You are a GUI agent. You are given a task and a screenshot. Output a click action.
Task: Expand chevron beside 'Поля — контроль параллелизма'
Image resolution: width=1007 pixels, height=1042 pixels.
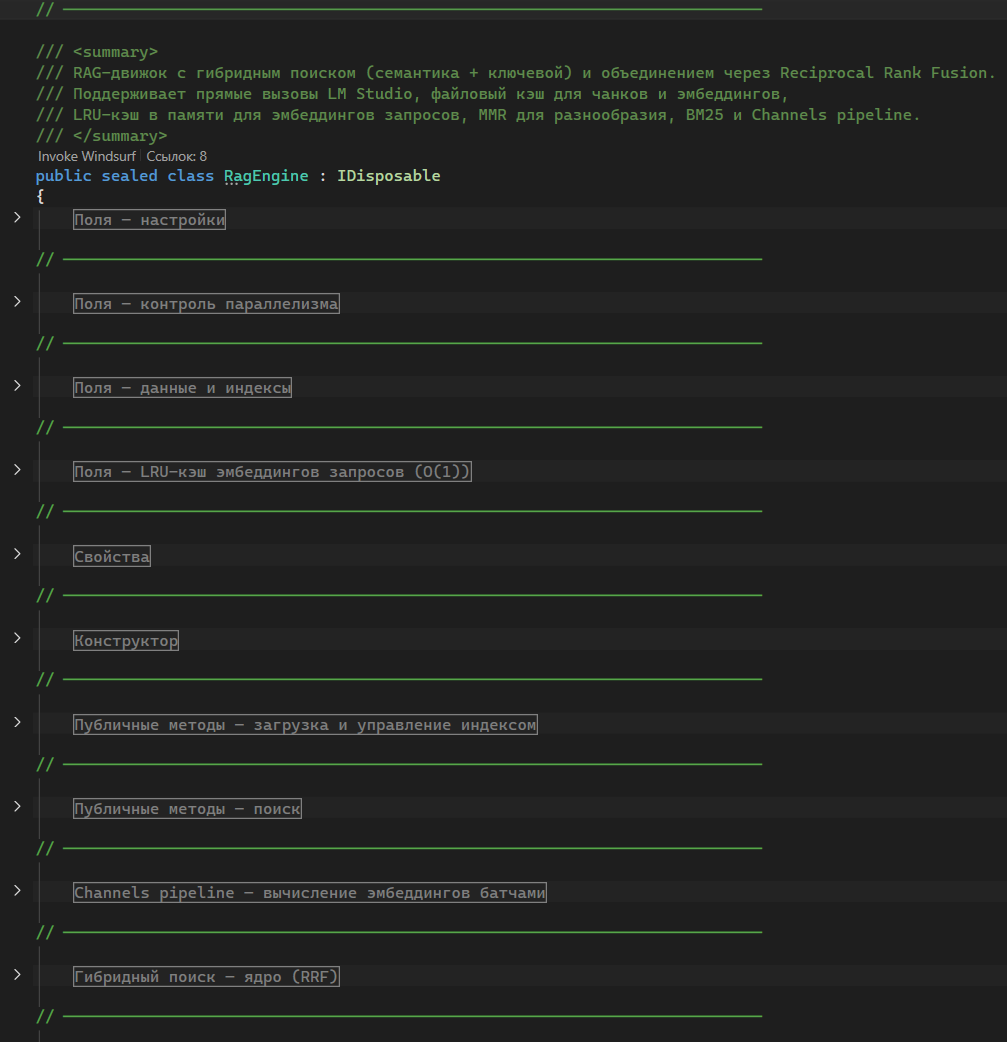click(17, 301)
